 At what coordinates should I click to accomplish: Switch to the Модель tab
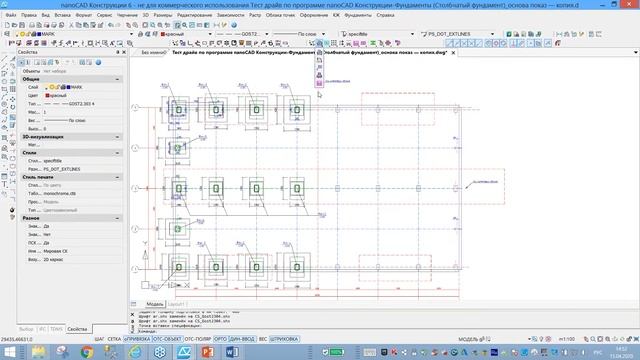pos(155,304)
